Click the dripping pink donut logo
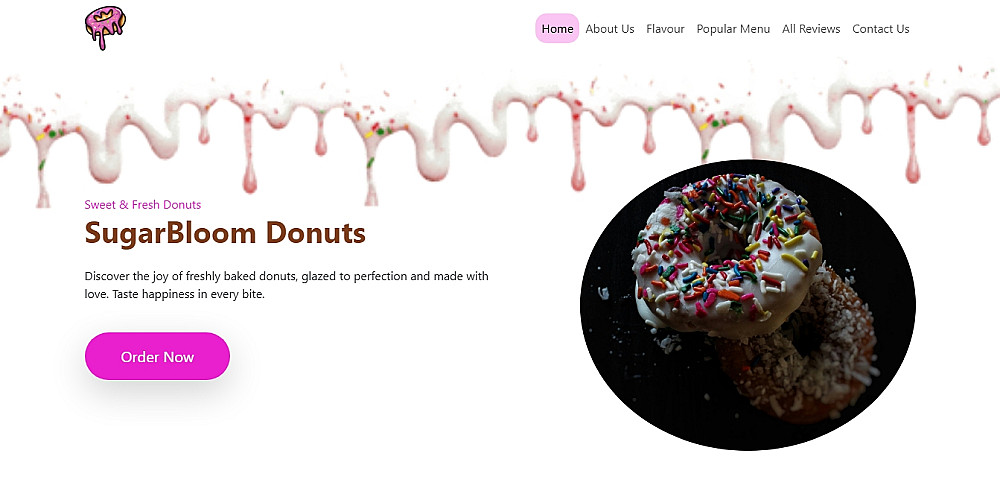This screenshot has width=1000, height=503. tap(105, 28)
